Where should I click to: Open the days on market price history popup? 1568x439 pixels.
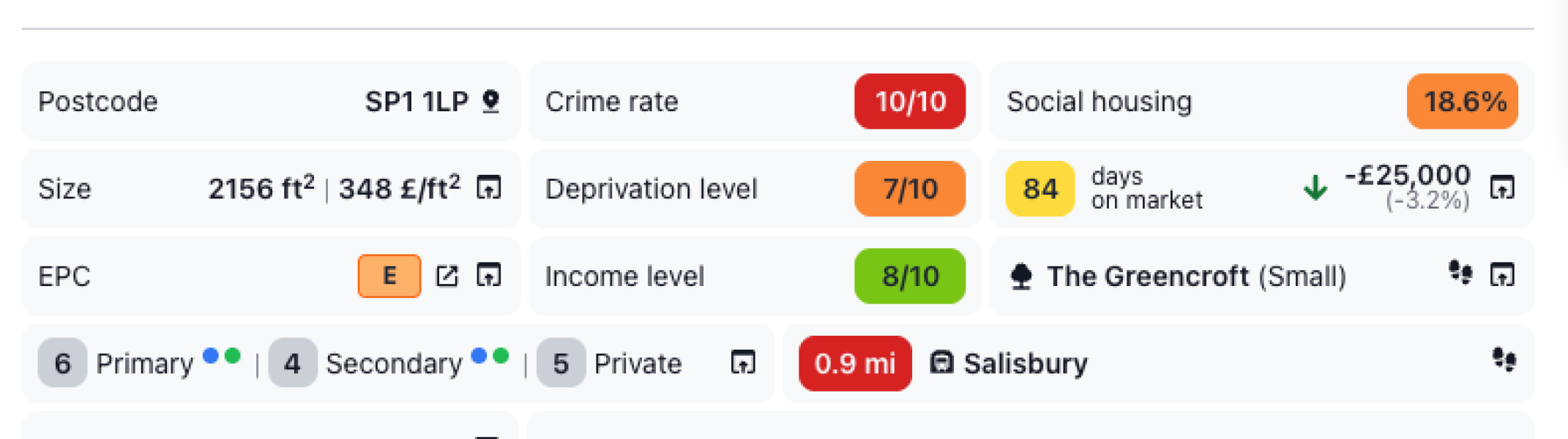1501,188
